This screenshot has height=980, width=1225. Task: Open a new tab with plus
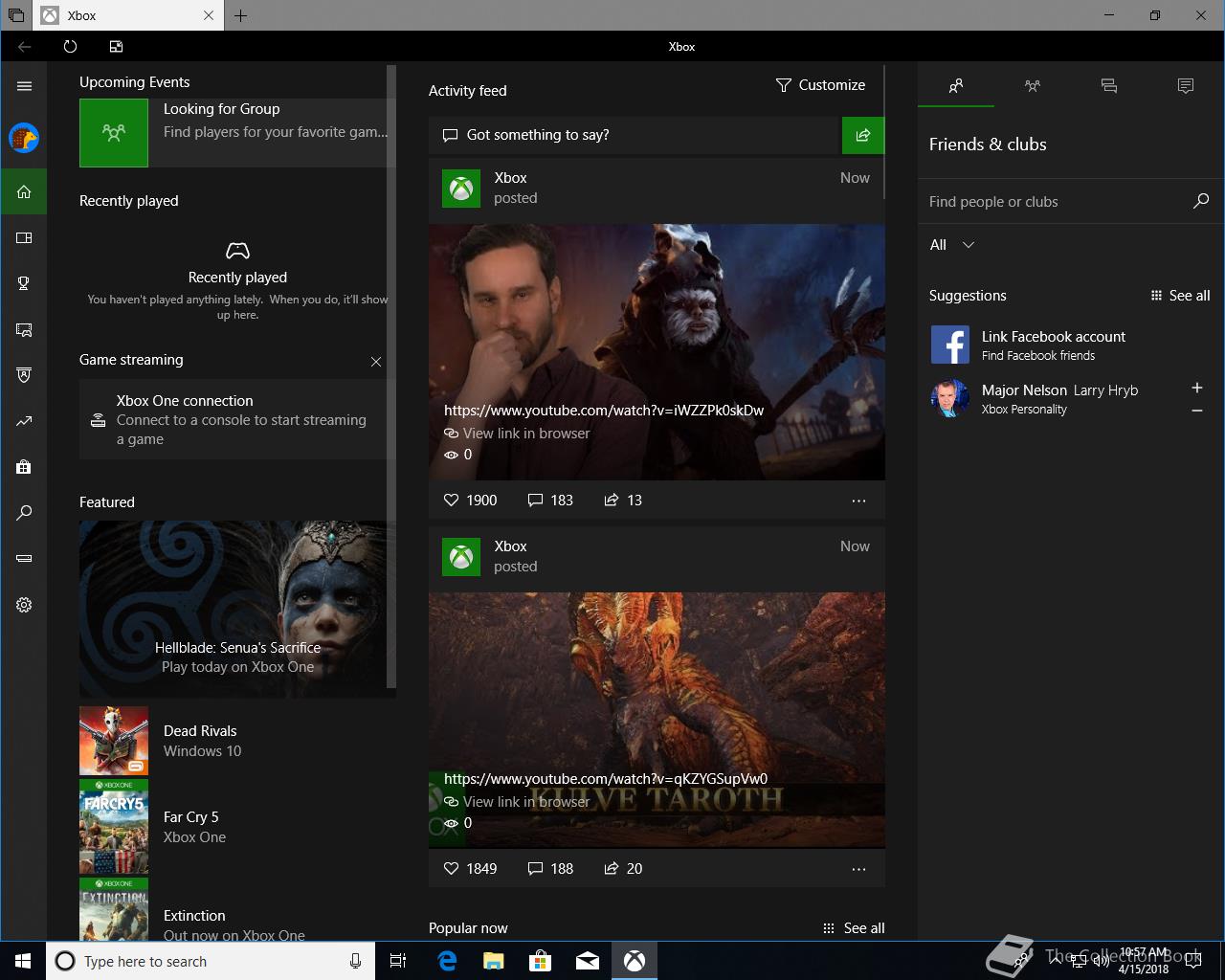point(240,15)
